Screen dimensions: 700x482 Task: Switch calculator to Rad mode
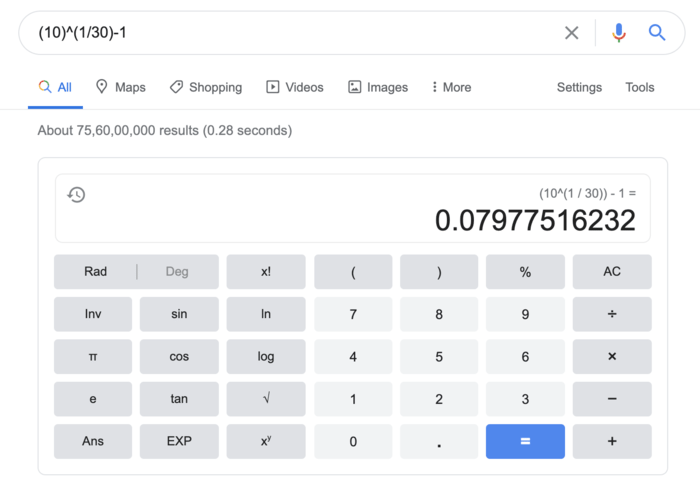(96, 272)
